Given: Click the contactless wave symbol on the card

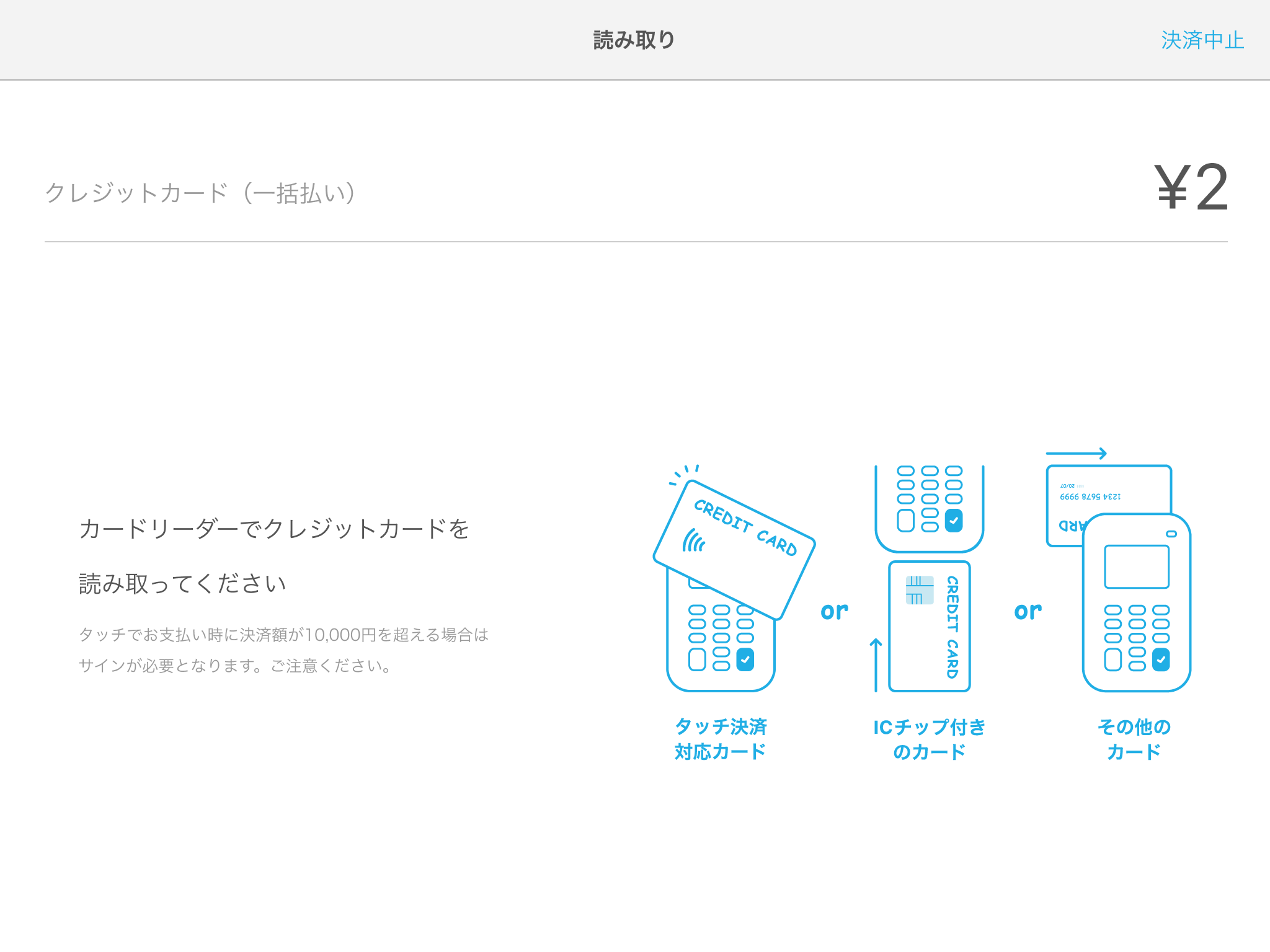Looking at the screenshot, I should 693,540.
